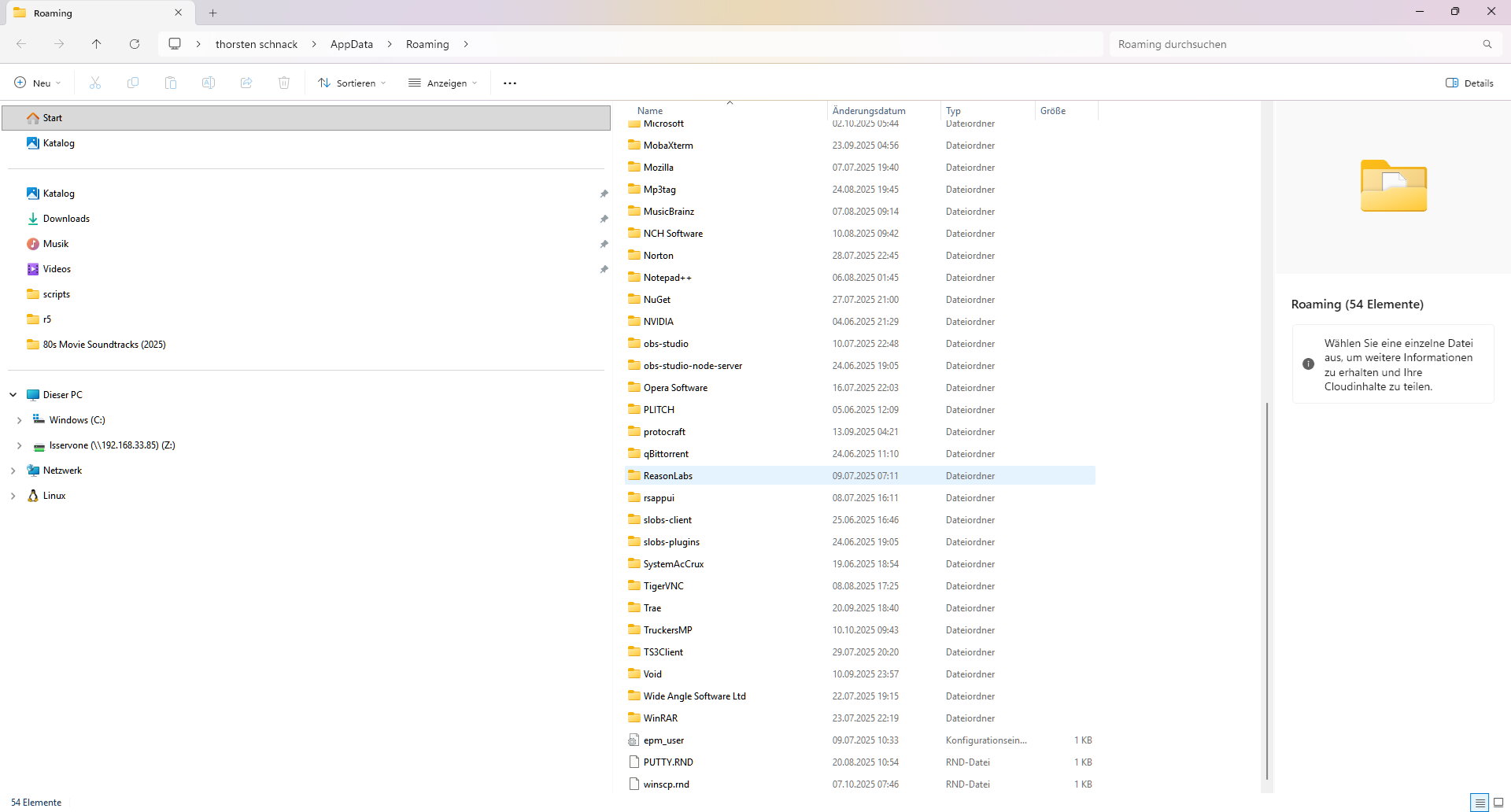Collapse the Dieser PC tree node

click(x=13, y=395)
